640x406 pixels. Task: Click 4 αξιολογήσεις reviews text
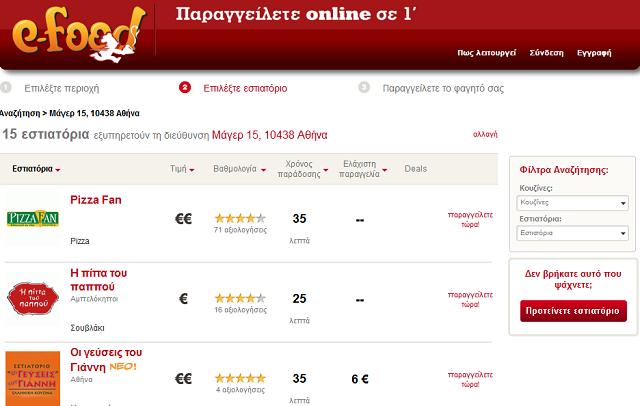[240, 390]
